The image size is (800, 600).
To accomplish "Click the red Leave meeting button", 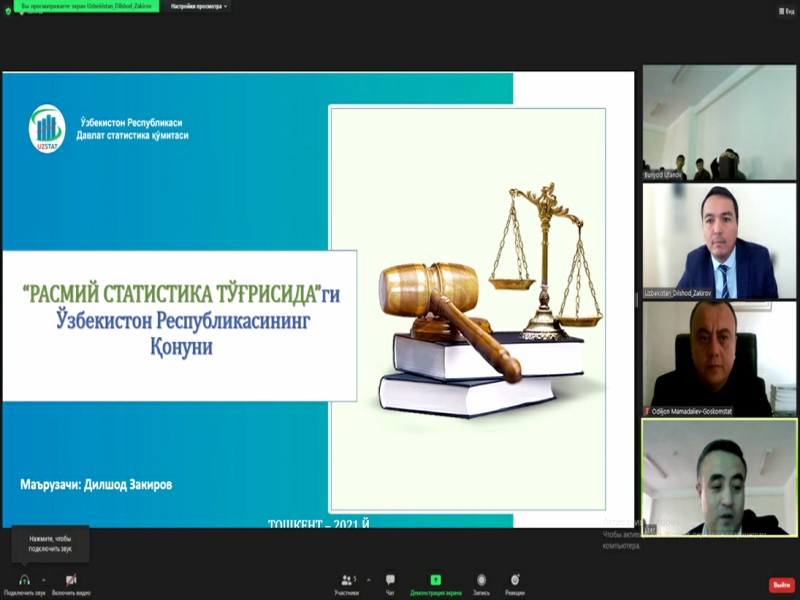I will click(x=780, y=584).
